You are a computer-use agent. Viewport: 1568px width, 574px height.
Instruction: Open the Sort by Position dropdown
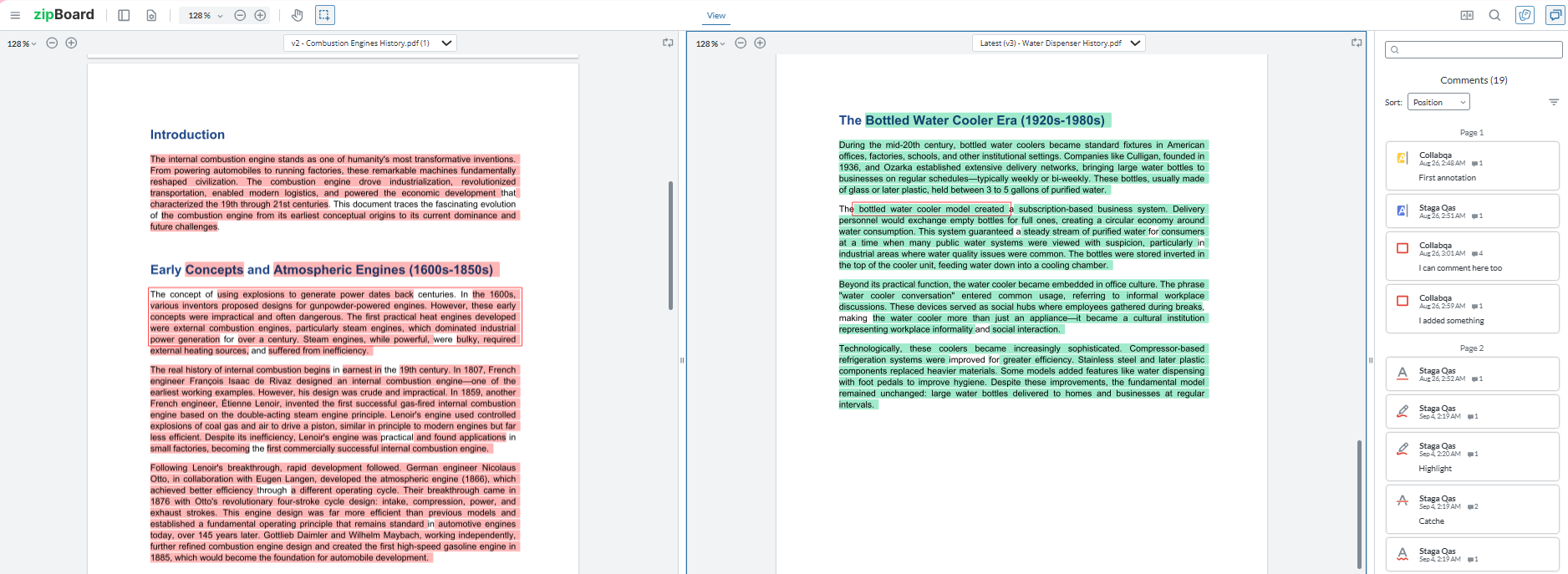[1438, 102]
